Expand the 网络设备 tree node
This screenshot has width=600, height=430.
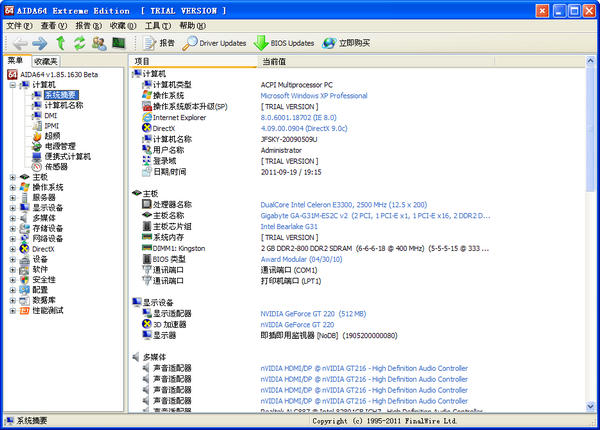point(13,239)
